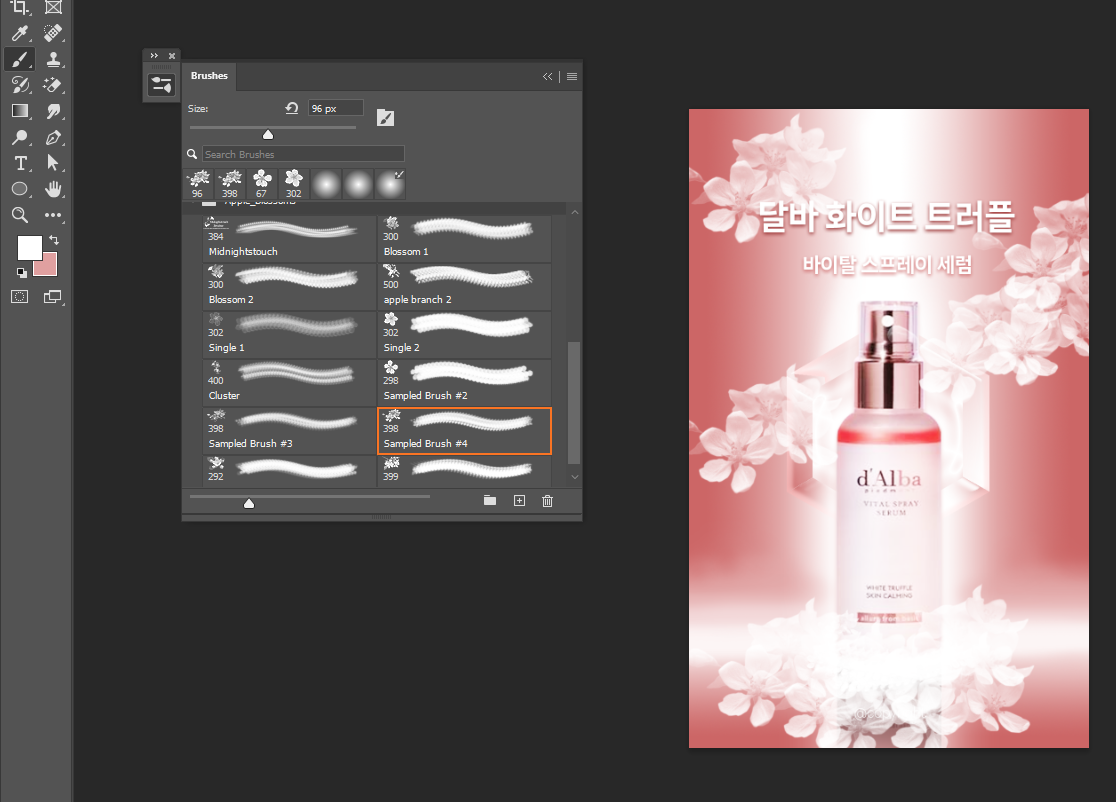The width and height of the screenshot is (1116, 802).
Task: Select the Spot Healing Brush tool
Action: pyautogui.click(x=53, y=33)
